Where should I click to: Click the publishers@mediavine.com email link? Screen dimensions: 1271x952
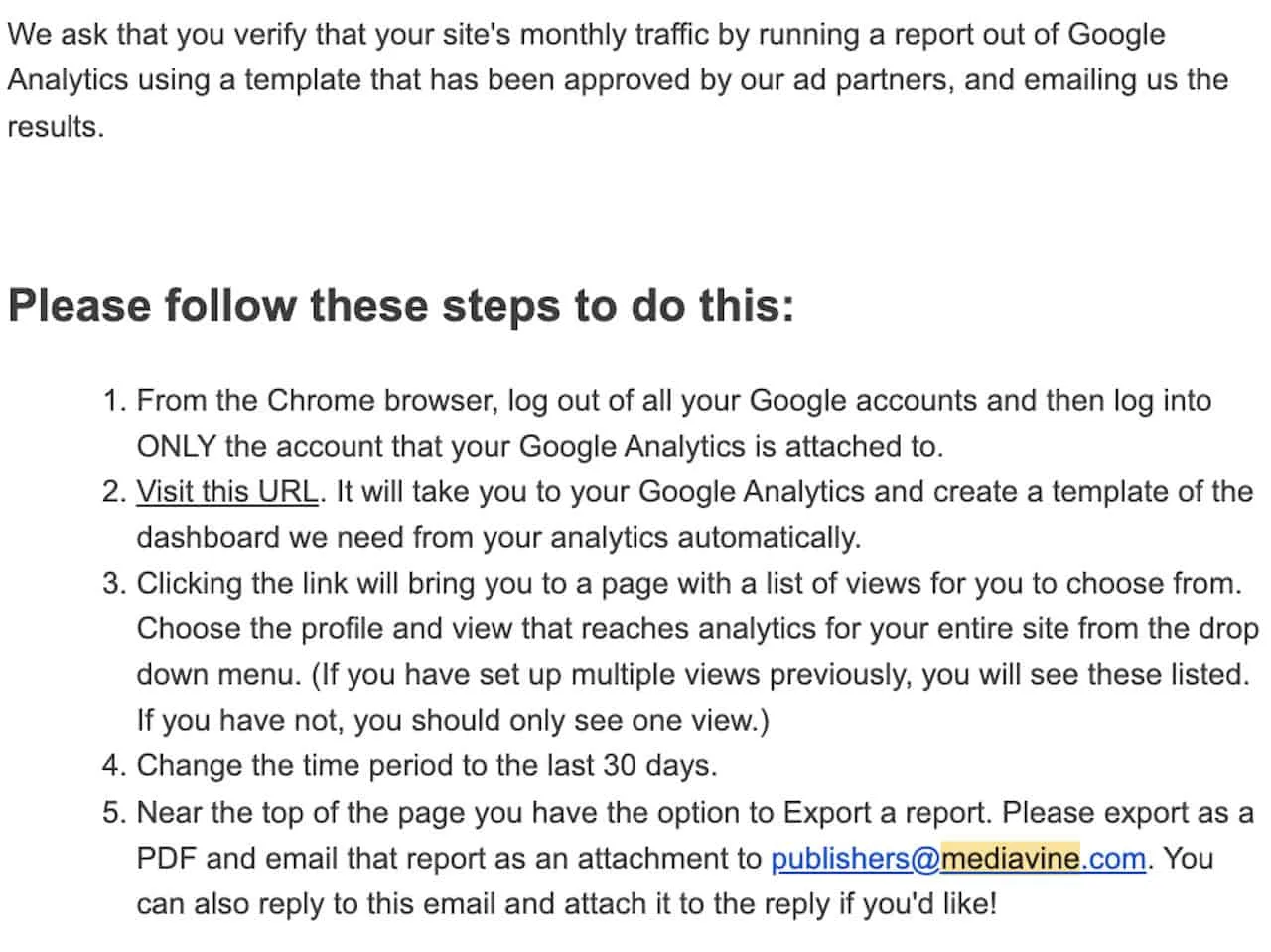point(958,858)
